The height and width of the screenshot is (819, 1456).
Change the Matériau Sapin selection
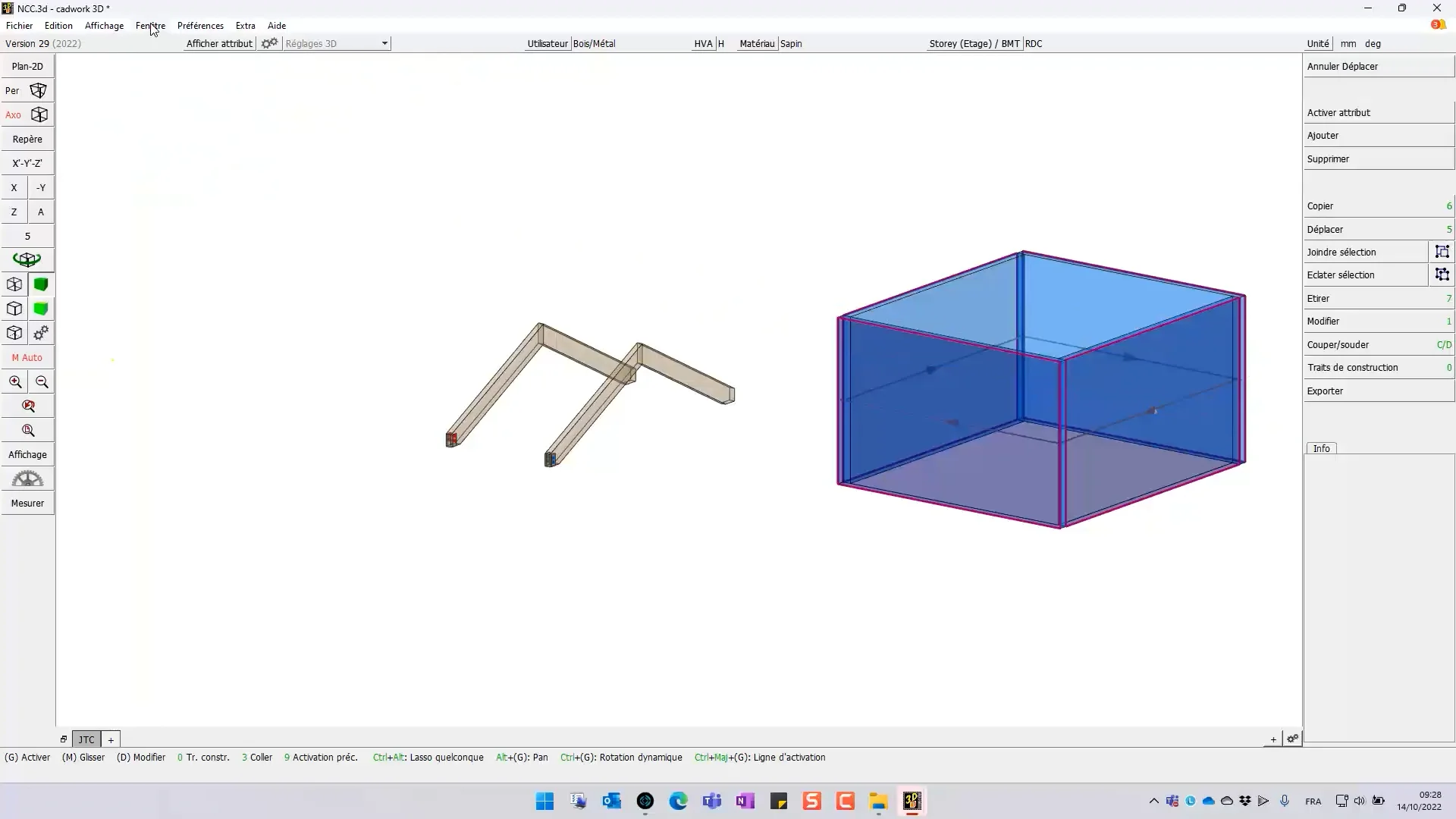791,43
